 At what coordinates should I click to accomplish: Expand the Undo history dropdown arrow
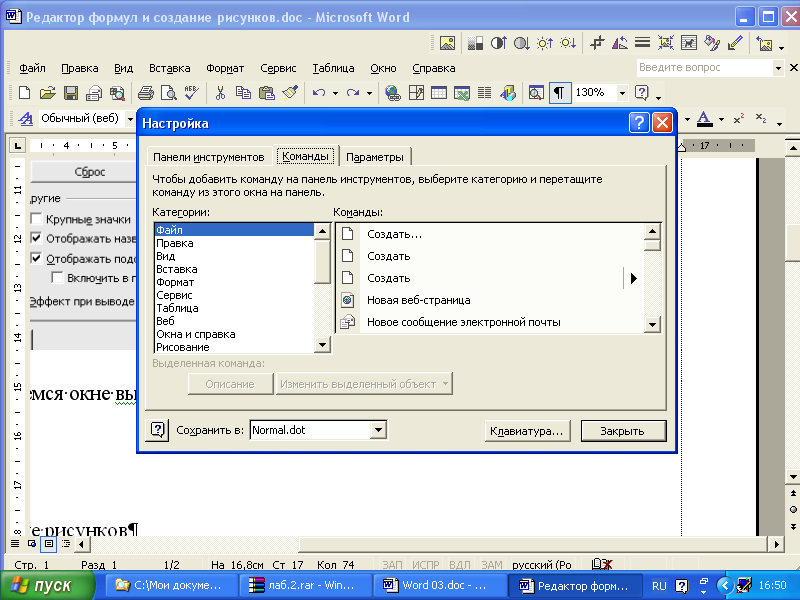click(335, 93)
